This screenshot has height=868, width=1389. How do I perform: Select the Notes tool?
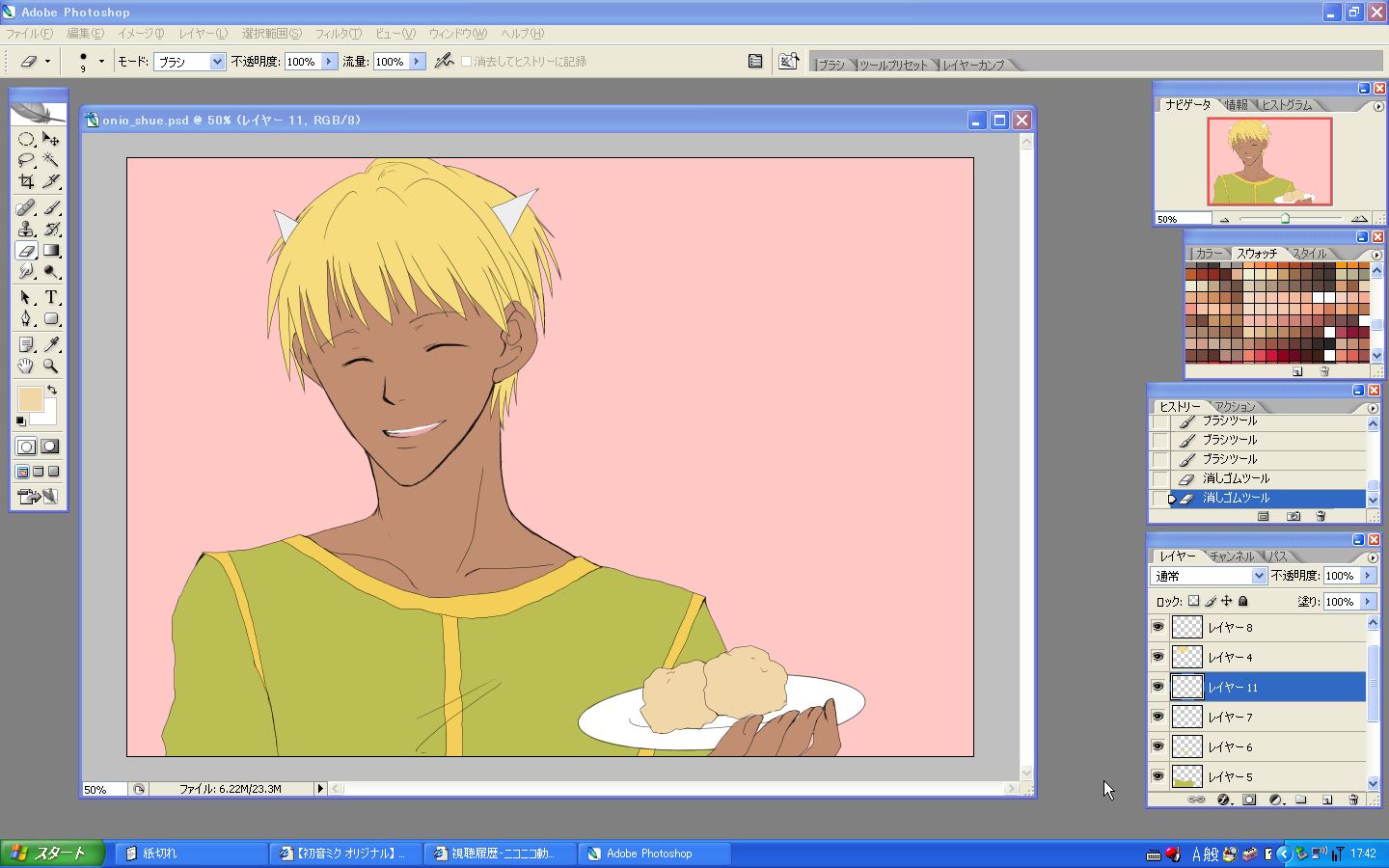pyautogui.click(x=26, y=344)
